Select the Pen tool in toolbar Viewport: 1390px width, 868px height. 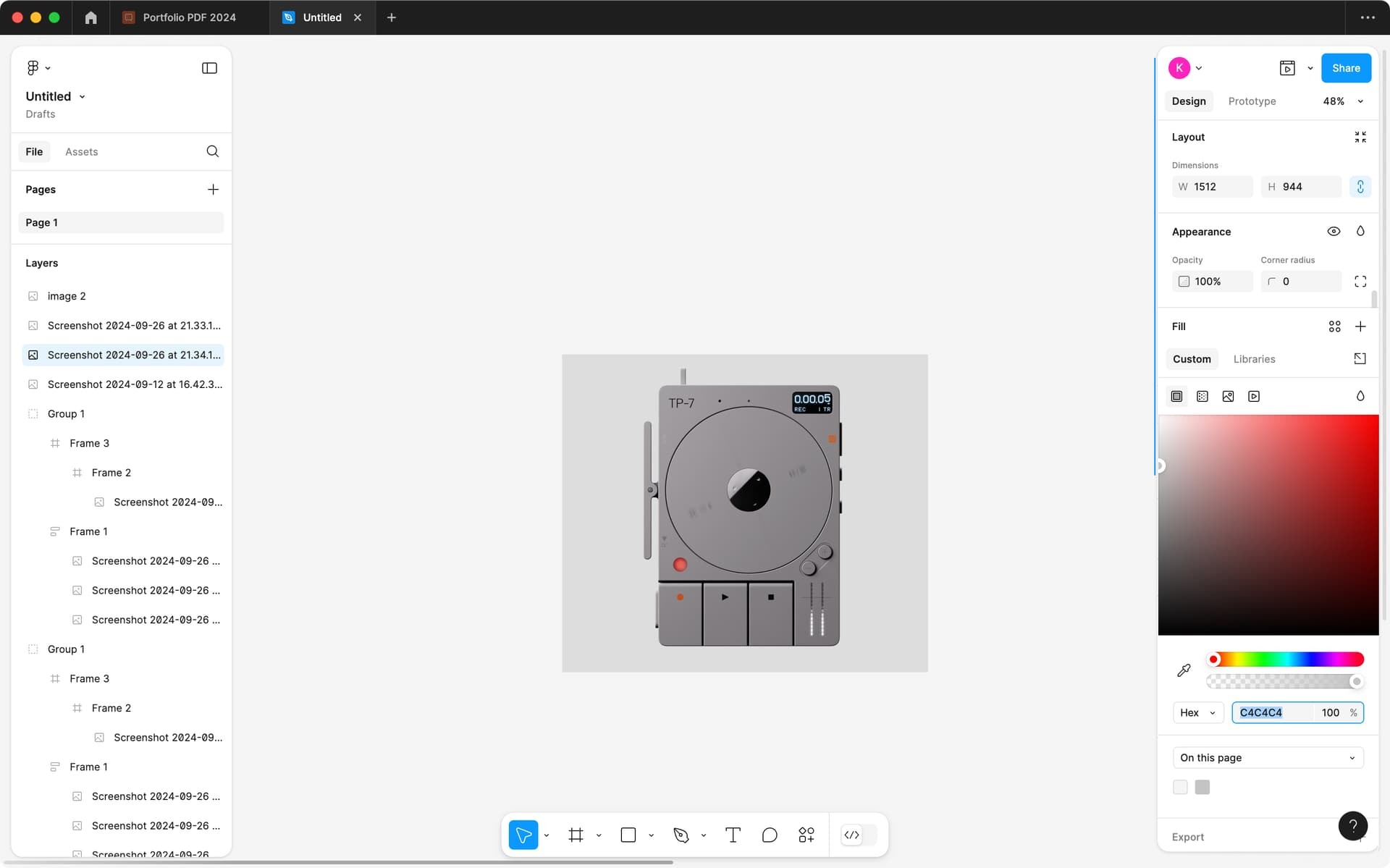pyautogui.click(x=681, y=835)
